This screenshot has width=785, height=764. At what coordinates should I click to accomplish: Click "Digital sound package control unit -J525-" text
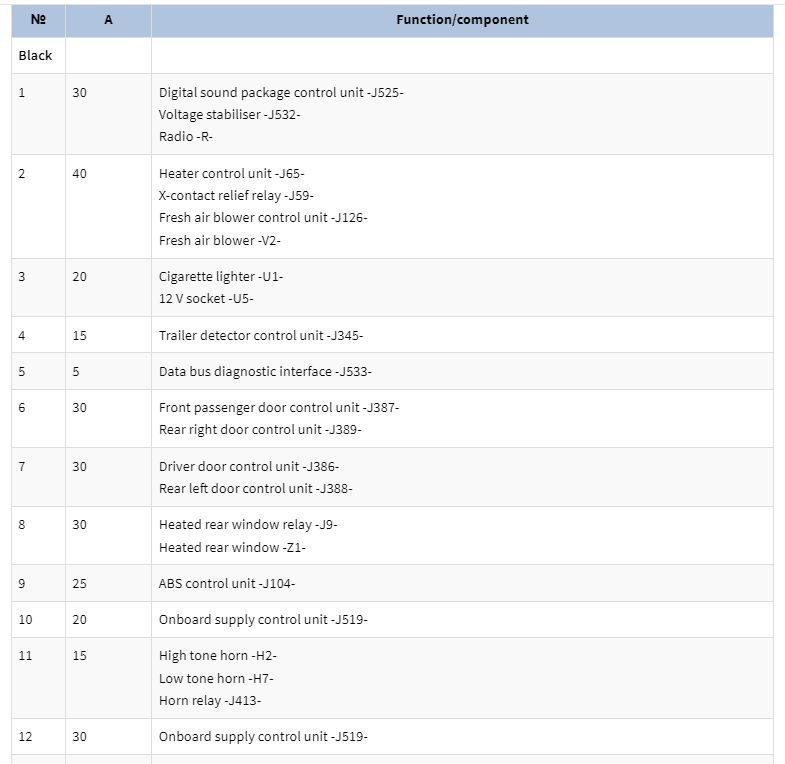pos(281,93)
